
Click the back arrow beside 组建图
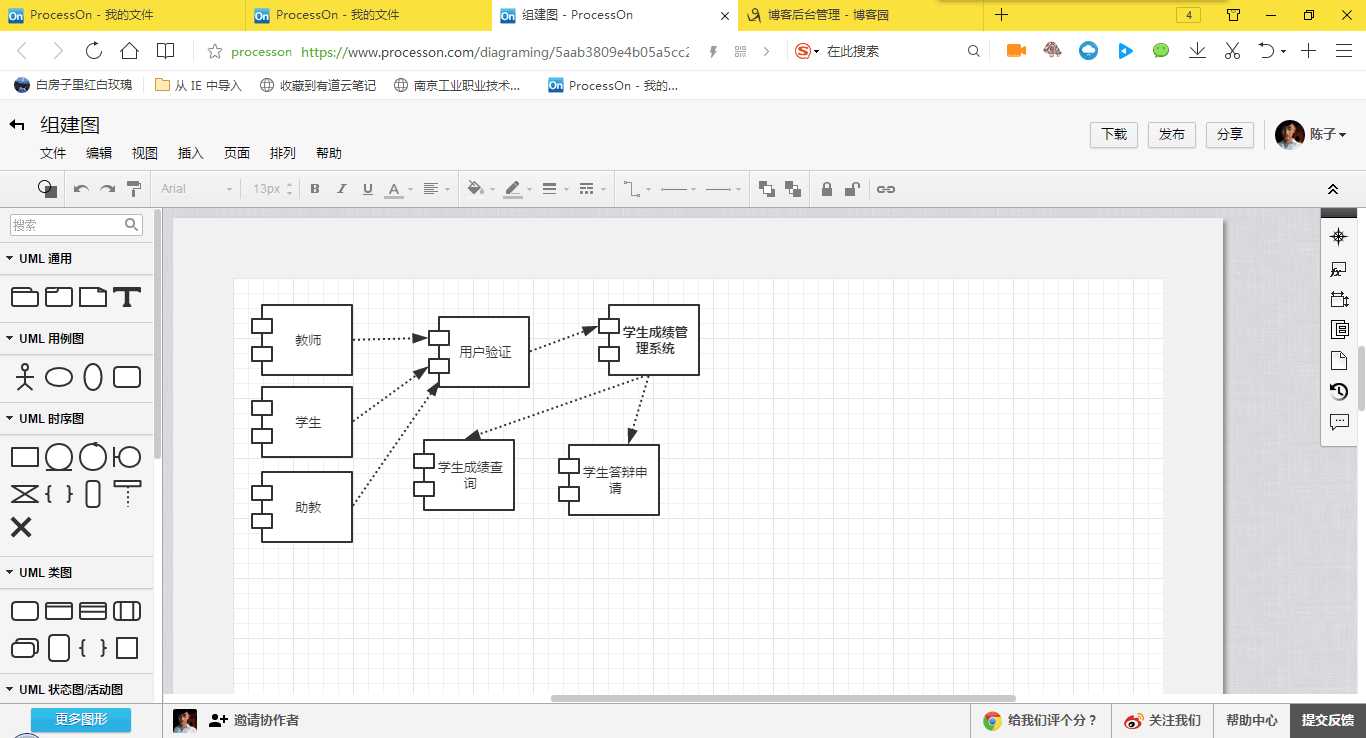pyautogui.click(x=17, y=125)
